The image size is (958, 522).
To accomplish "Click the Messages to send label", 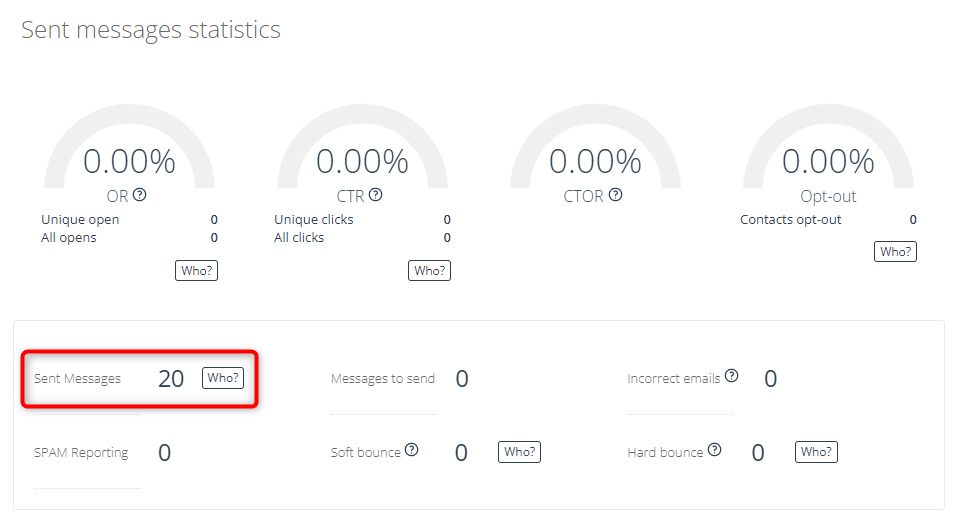I will (x=383, y=378).
